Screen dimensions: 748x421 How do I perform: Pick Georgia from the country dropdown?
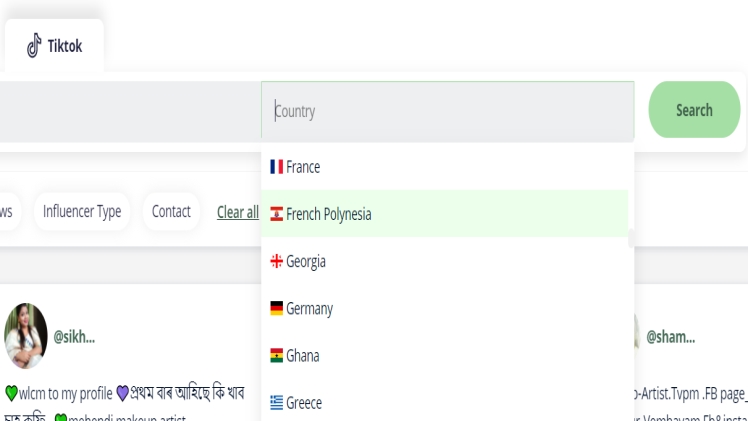click(x=305, y=261)
